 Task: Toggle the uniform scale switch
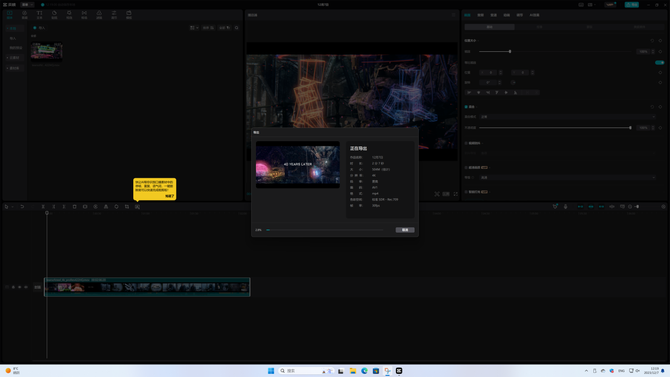(659, 62)
